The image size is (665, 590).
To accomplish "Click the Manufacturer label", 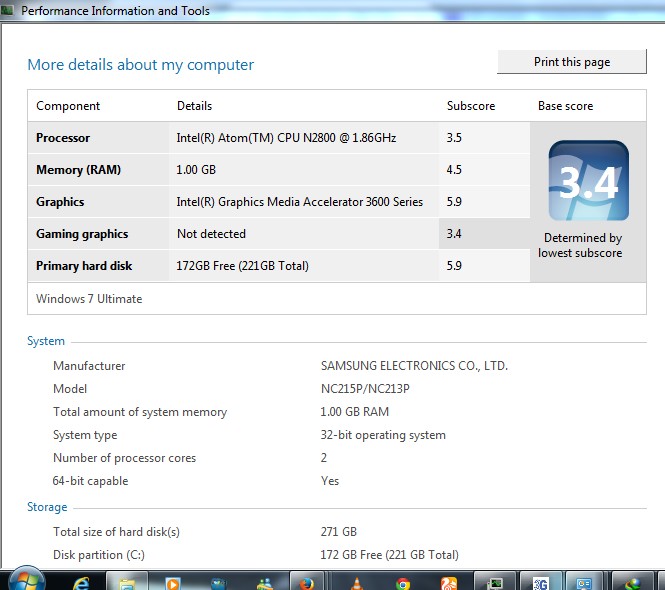I will (89, 366).
